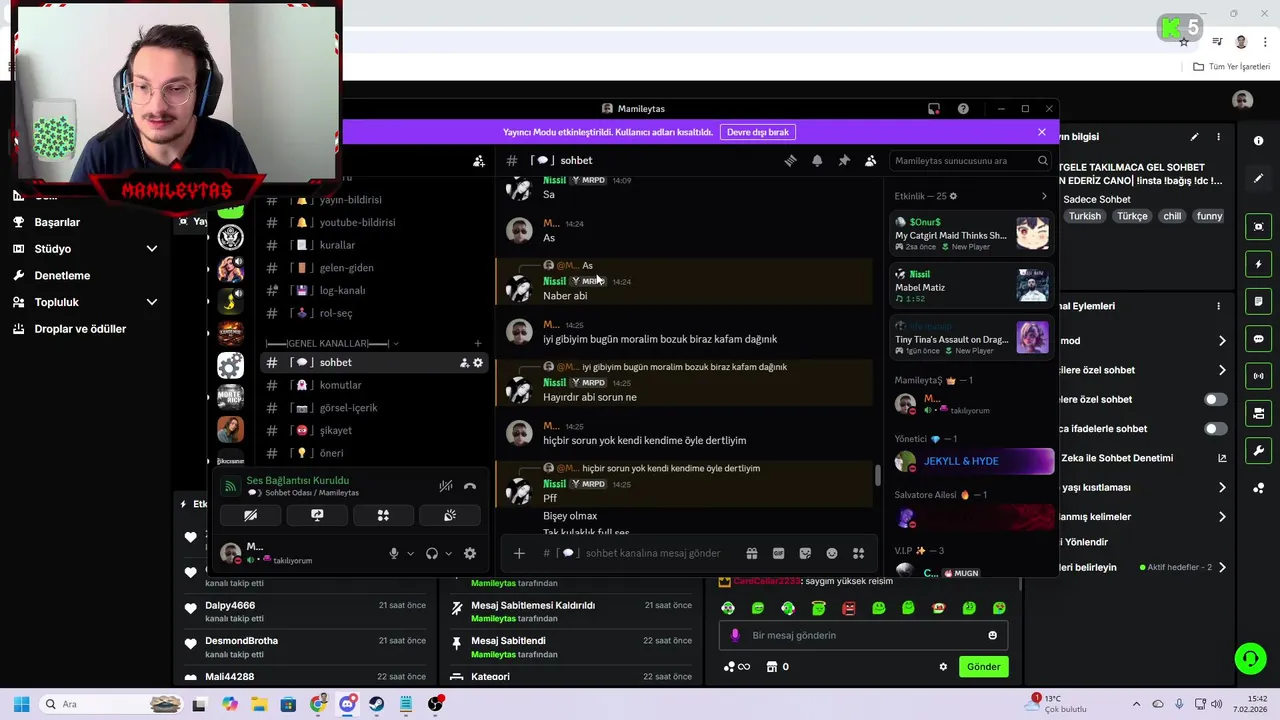Image resolution: width=1280 pixels, height=720 pixels.
Task: Start an activity in the voice panel
Action: 383,515
